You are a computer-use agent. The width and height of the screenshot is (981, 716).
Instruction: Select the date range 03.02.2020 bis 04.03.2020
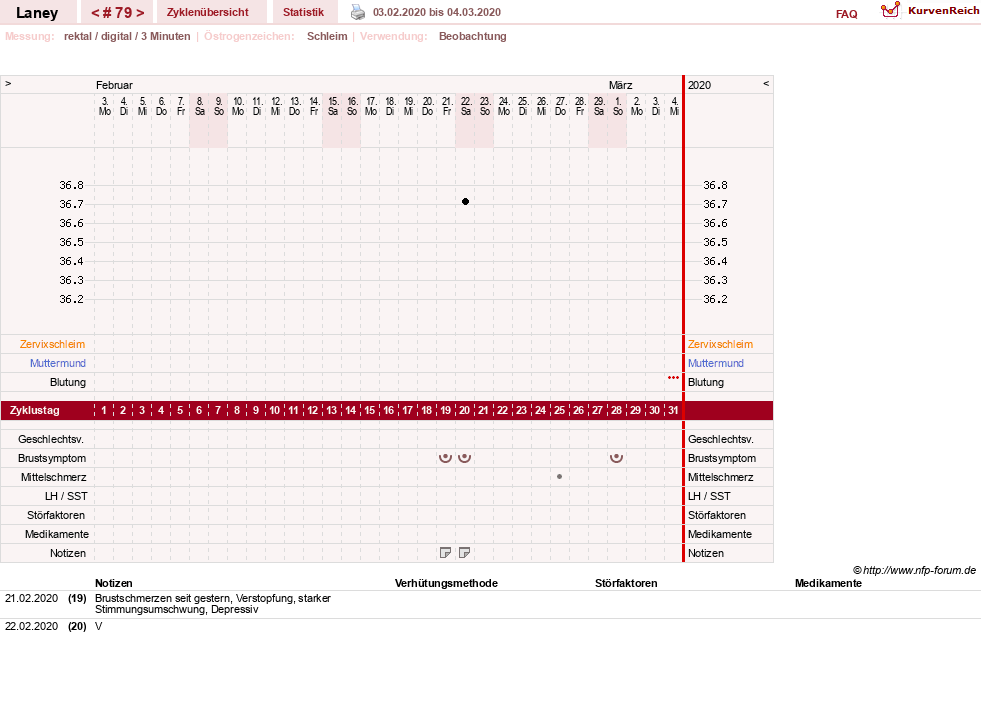pos(437,12)
